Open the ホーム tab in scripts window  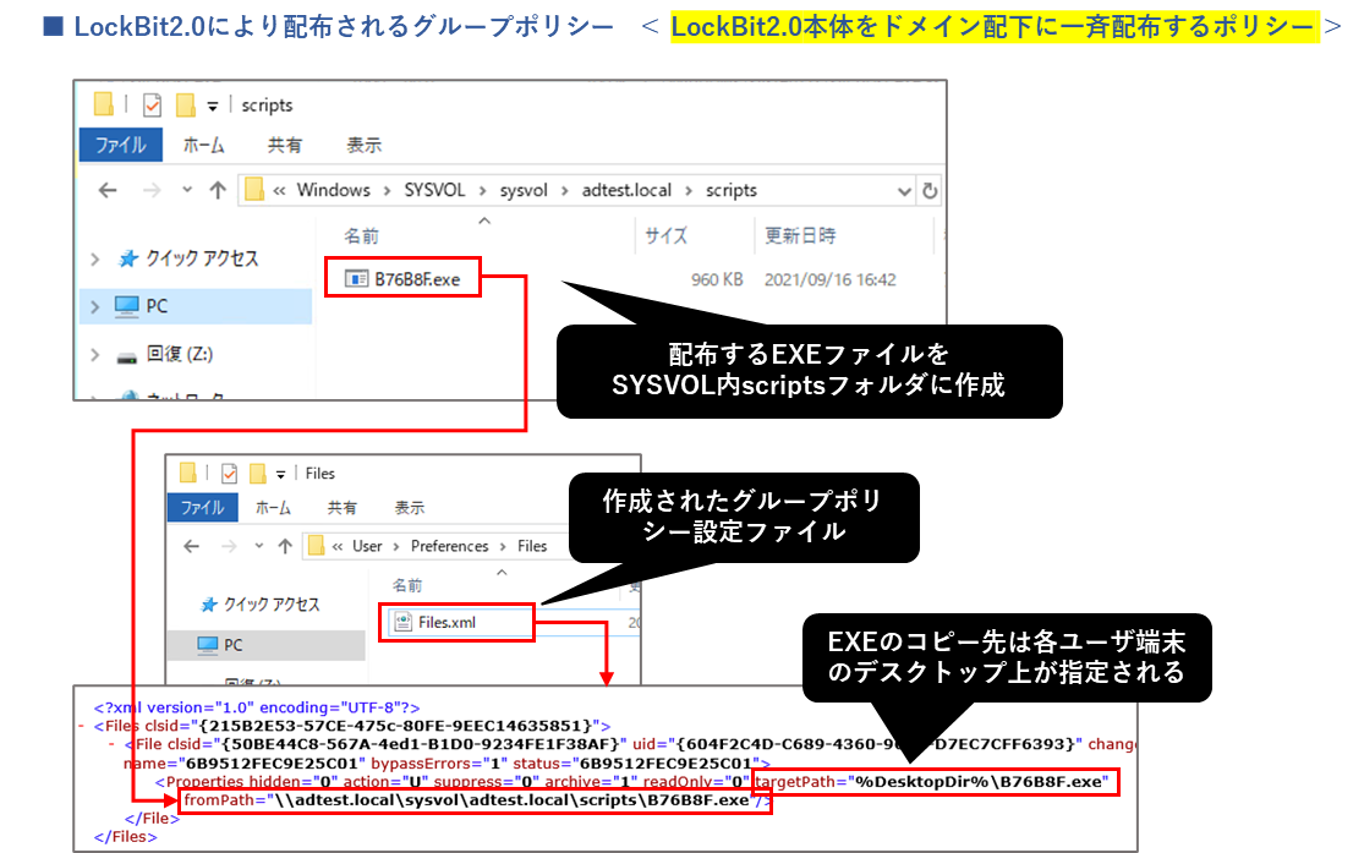pyautogui.click(x=203, y=145)
